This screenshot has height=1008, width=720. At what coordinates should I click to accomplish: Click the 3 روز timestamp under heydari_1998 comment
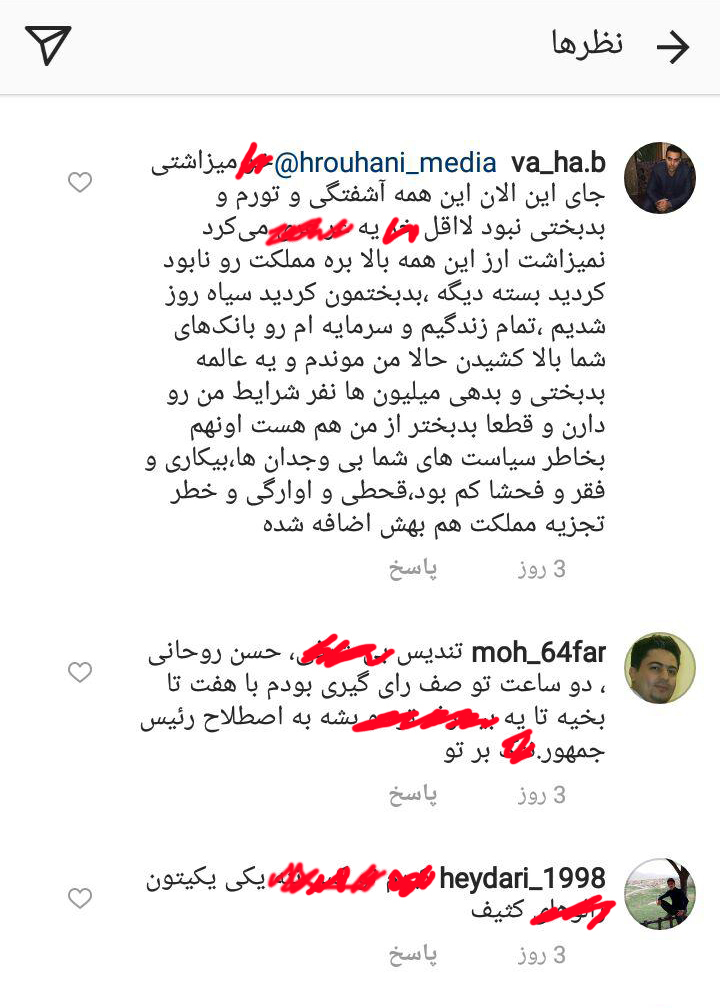point(541,955)
